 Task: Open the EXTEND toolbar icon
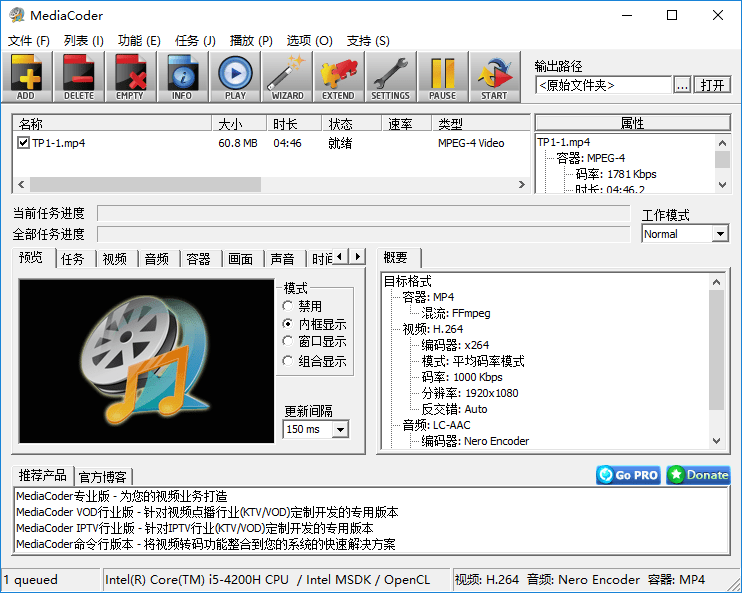[x=338, y=76]
